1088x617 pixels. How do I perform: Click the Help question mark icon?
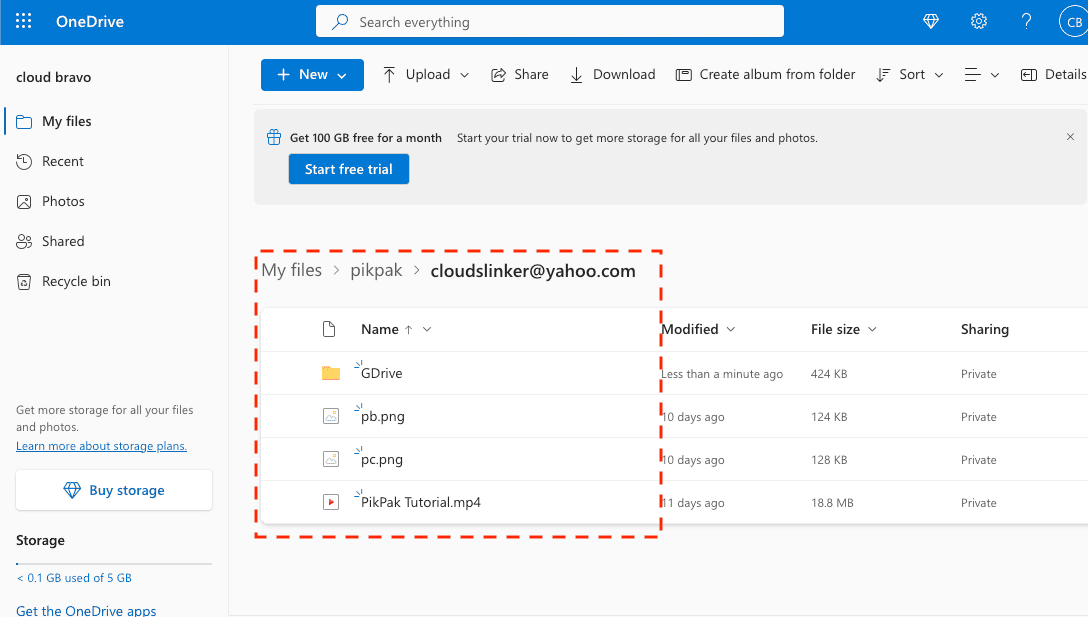pyautogui.click(x=1026, y=21)
